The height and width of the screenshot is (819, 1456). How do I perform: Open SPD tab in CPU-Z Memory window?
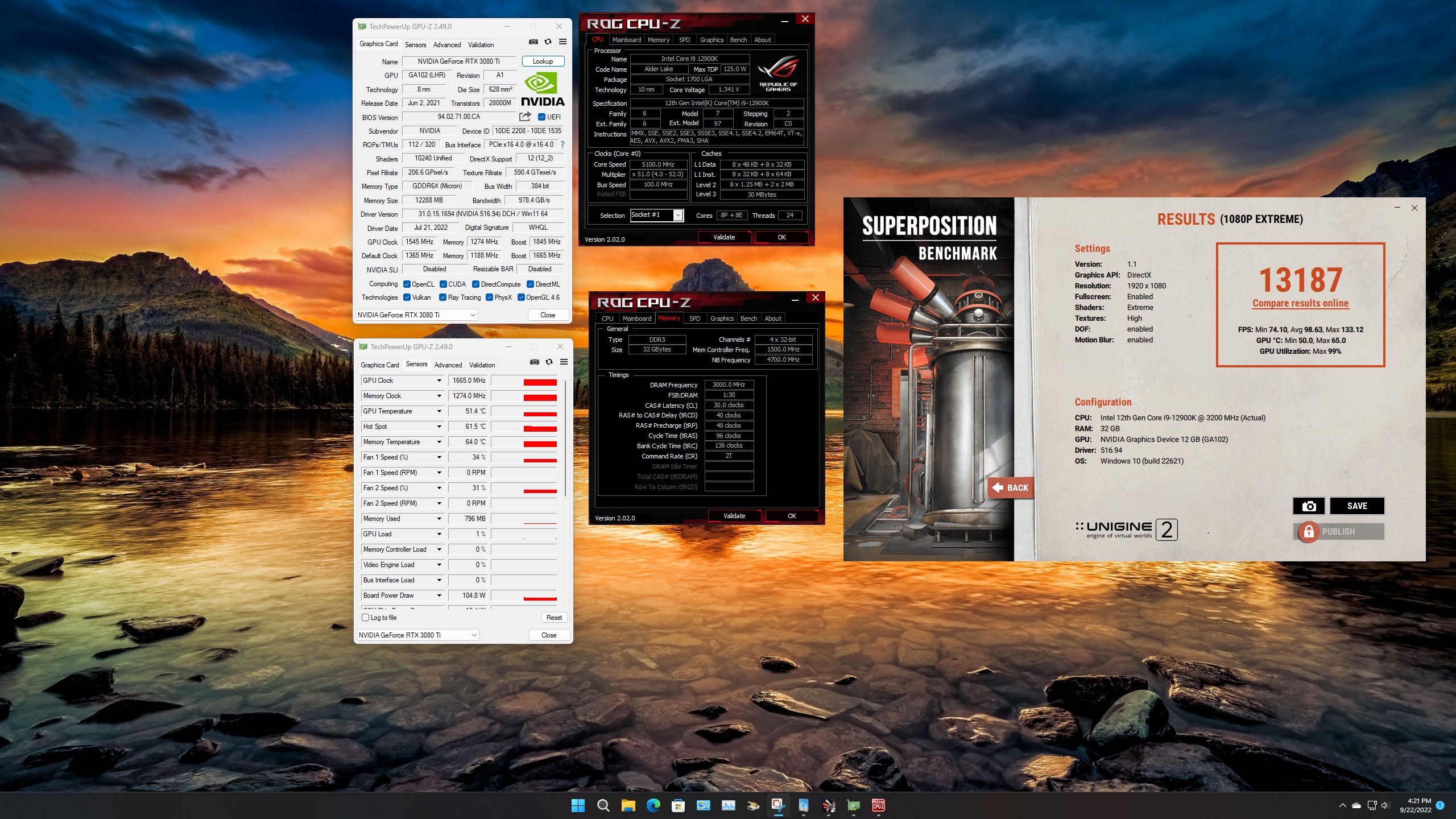click(x=694, y=318)
